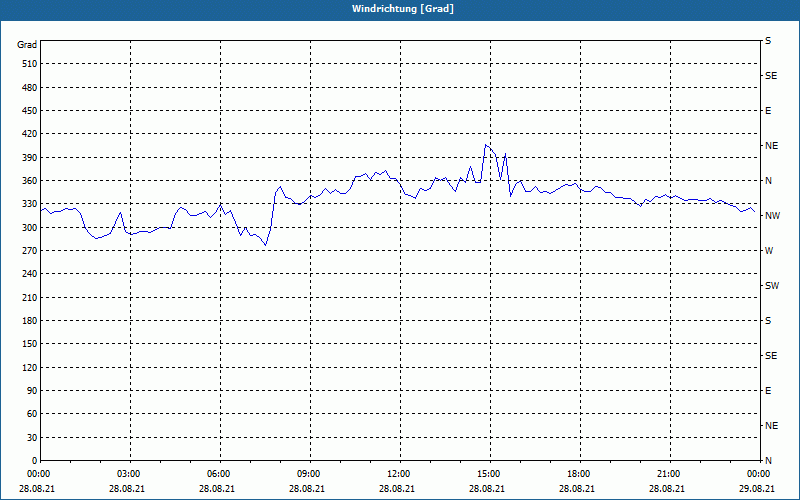This screenshot has height=500, width=800.
Task: Click the 450 y-axis value
Action: click(x=30, y=111)
